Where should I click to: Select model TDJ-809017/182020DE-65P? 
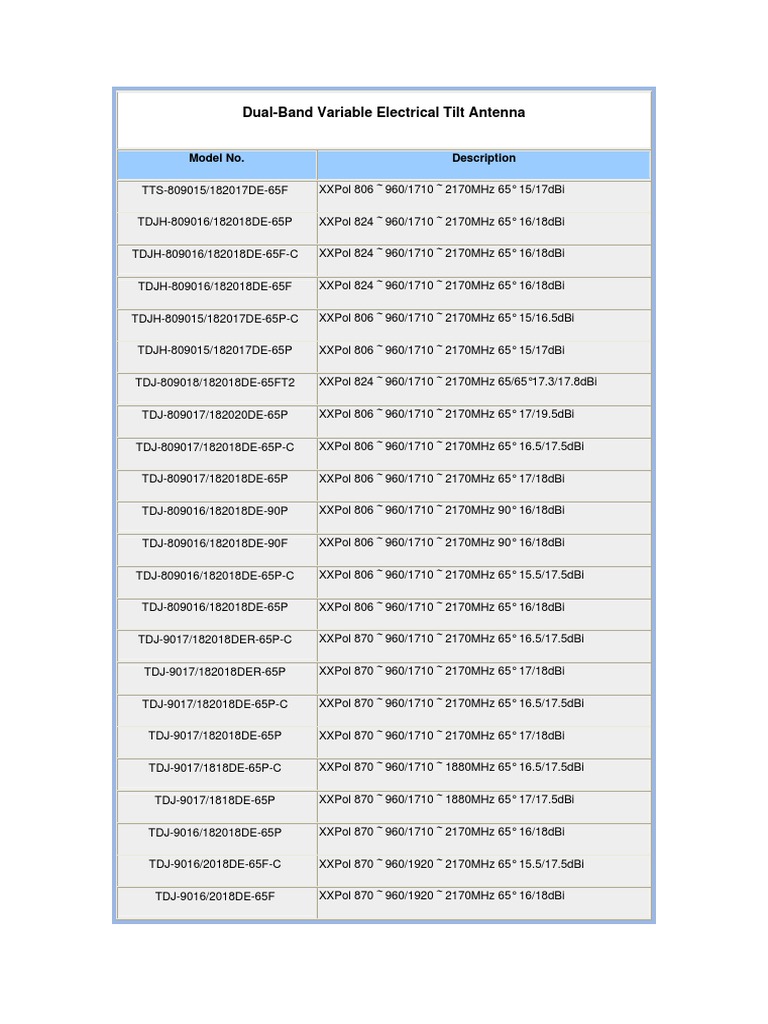point(216,414)
